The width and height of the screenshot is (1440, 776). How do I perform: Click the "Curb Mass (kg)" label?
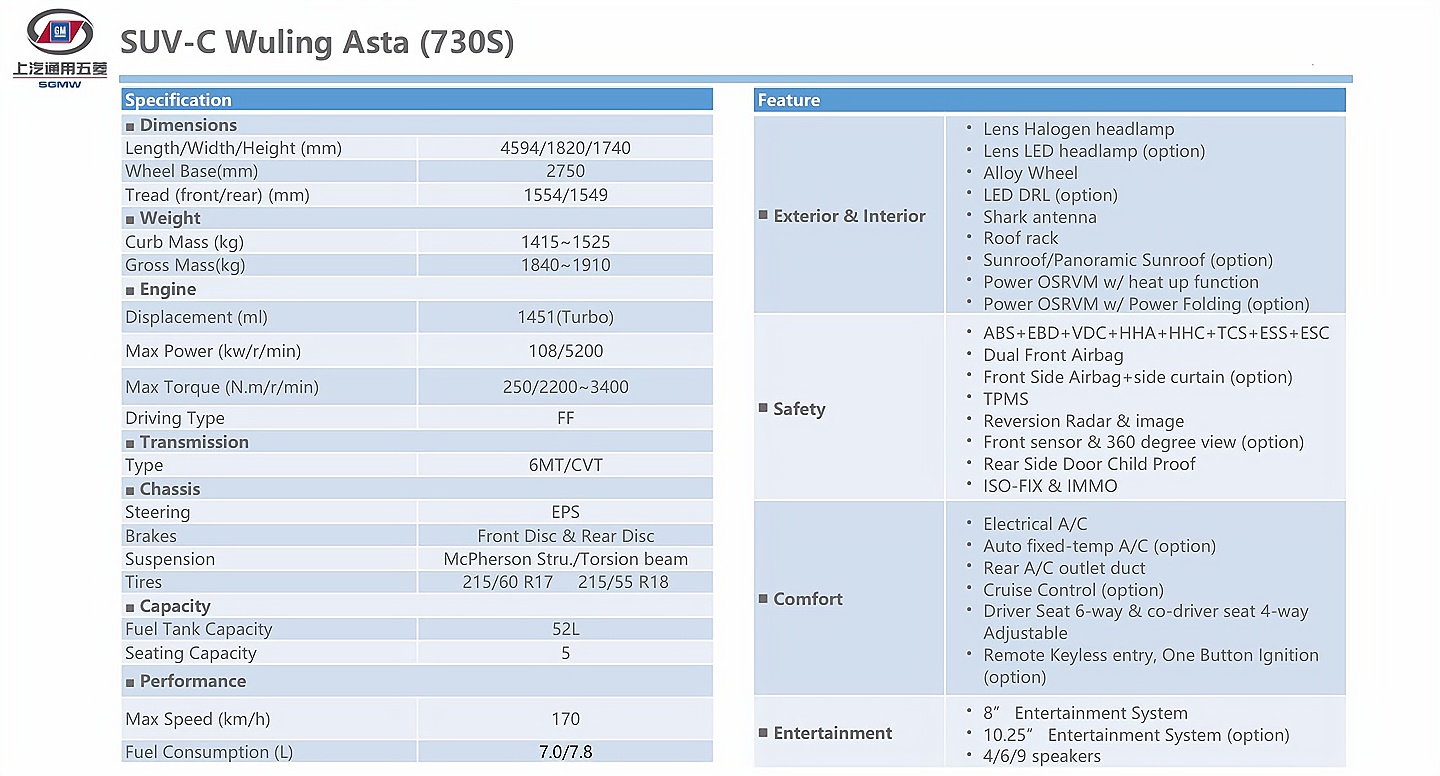point(184,242)
